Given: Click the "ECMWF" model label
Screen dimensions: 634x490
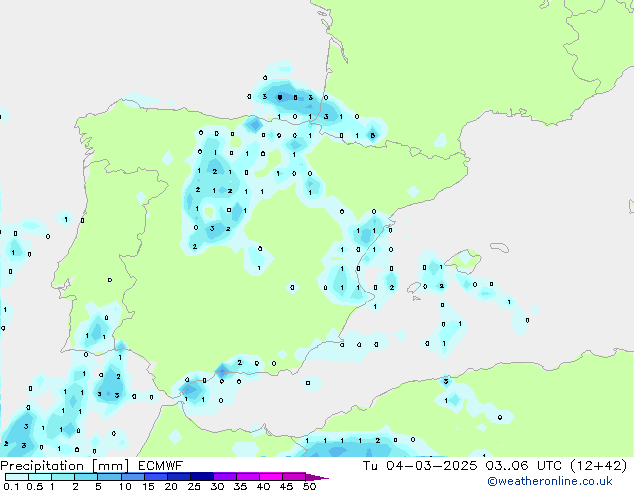Looking at the screenshot, I should (161, 466).
